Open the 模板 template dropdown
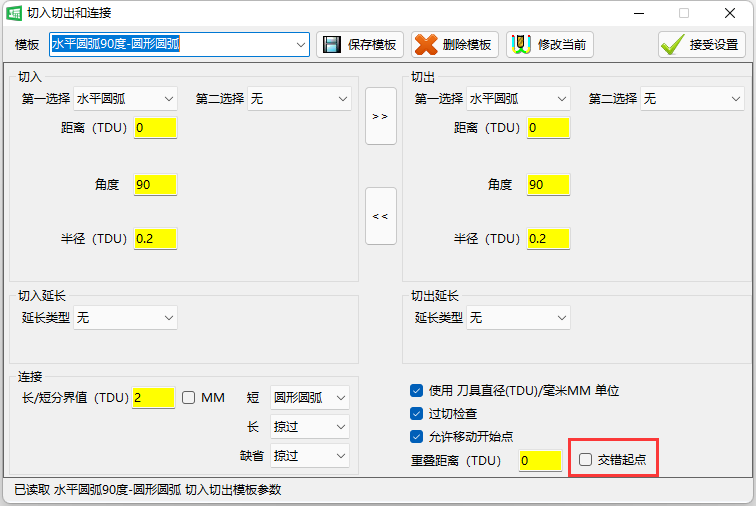The height and width of the screenshot is (506, 756). click(x=301, y=45)
